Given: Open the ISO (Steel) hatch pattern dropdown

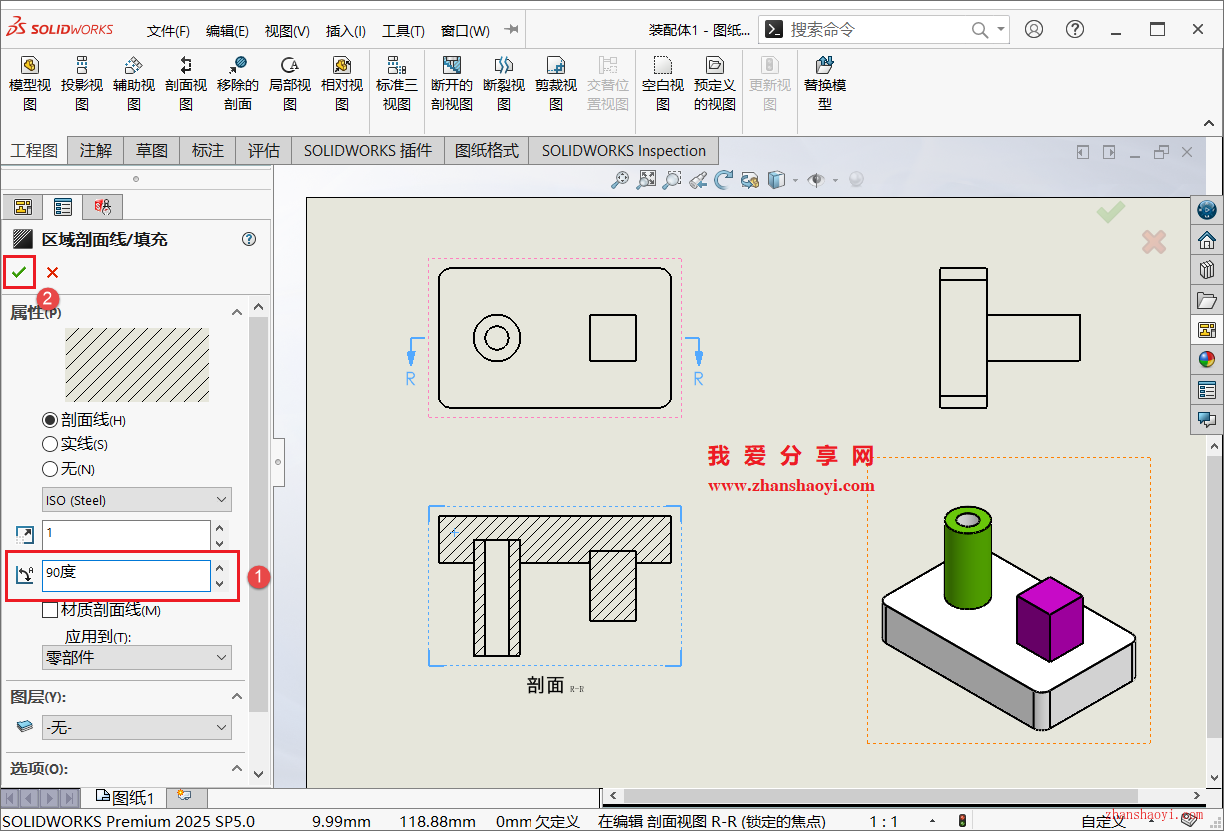Looking at the screenshot, I should point(137,500).
